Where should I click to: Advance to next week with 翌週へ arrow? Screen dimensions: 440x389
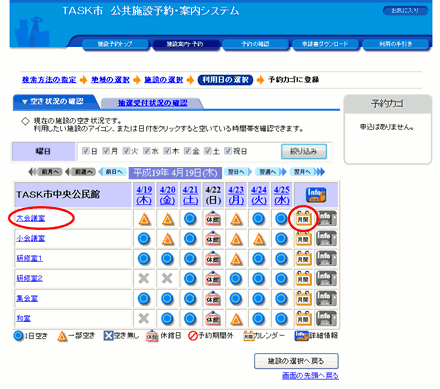click(x=270, y=172)
